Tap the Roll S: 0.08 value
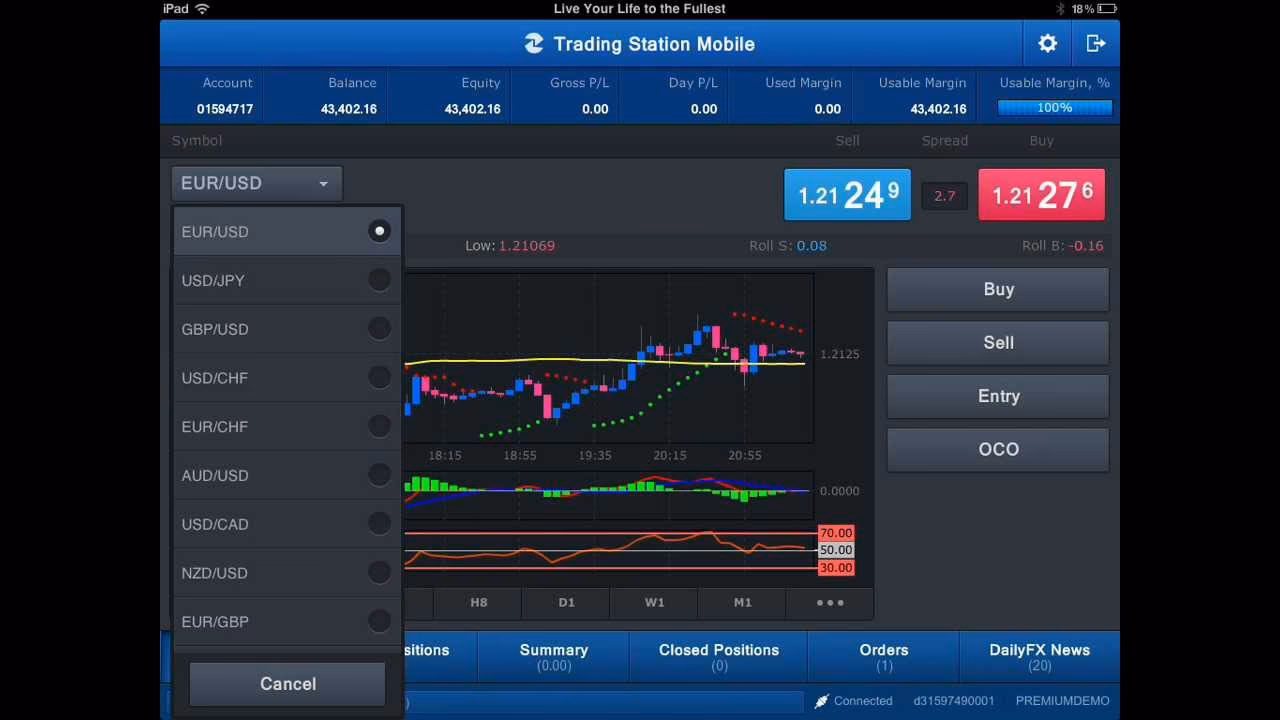The height and width of the screenshot is (720, 1280). 788,246
